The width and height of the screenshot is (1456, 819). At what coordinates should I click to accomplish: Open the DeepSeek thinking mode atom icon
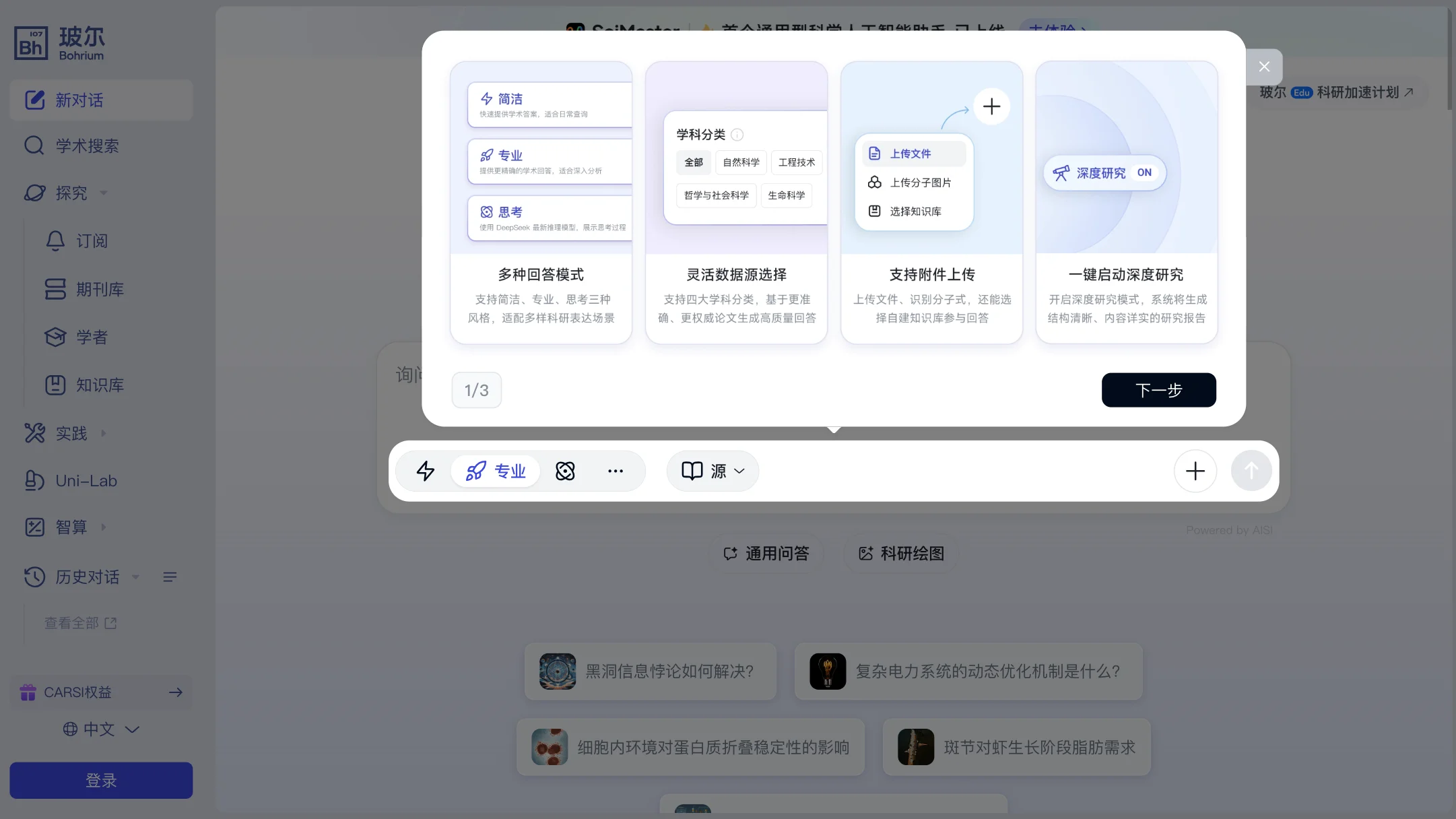pyautogui.click(x=565, y=471)
